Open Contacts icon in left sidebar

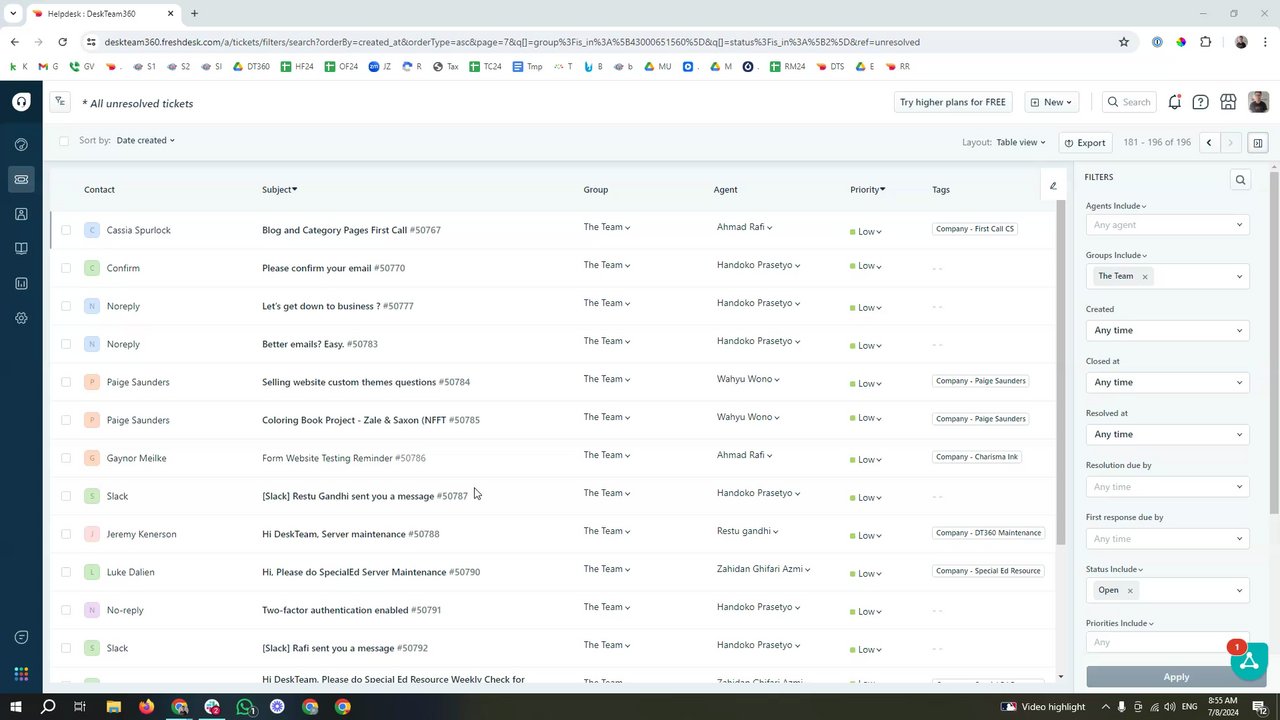click(21, 214)
